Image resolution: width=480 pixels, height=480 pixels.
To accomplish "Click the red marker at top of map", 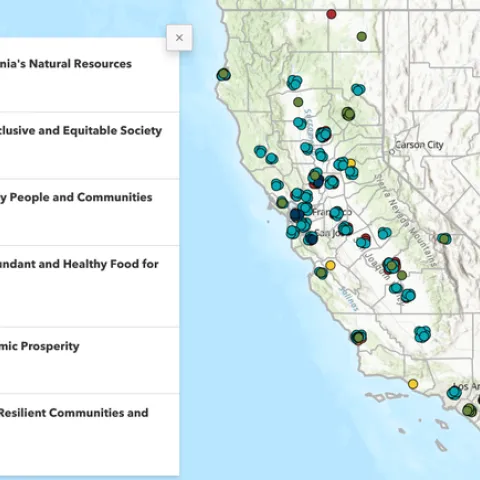I will 331,14.
